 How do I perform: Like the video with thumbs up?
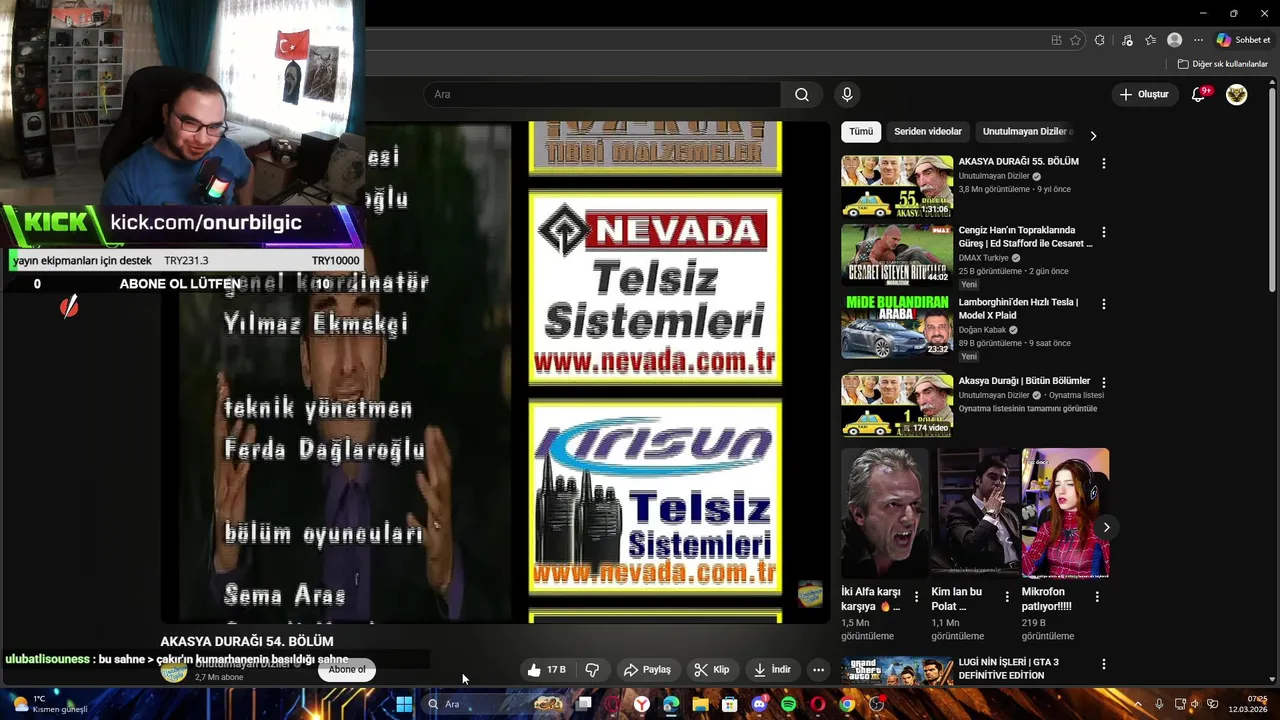point(547,670)
